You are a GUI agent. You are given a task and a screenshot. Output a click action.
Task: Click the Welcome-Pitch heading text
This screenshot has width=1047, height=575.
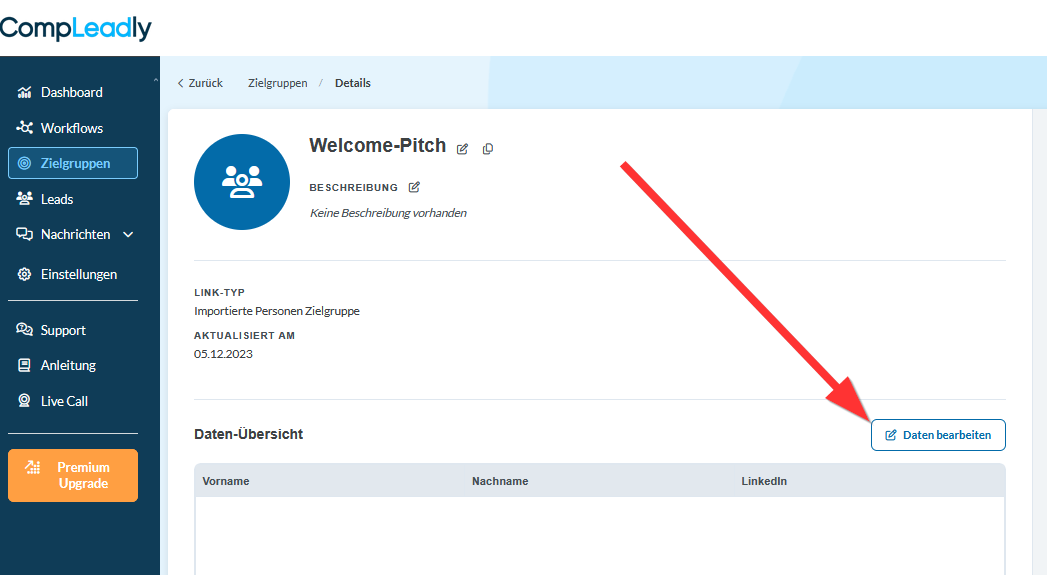click(377, 145)
